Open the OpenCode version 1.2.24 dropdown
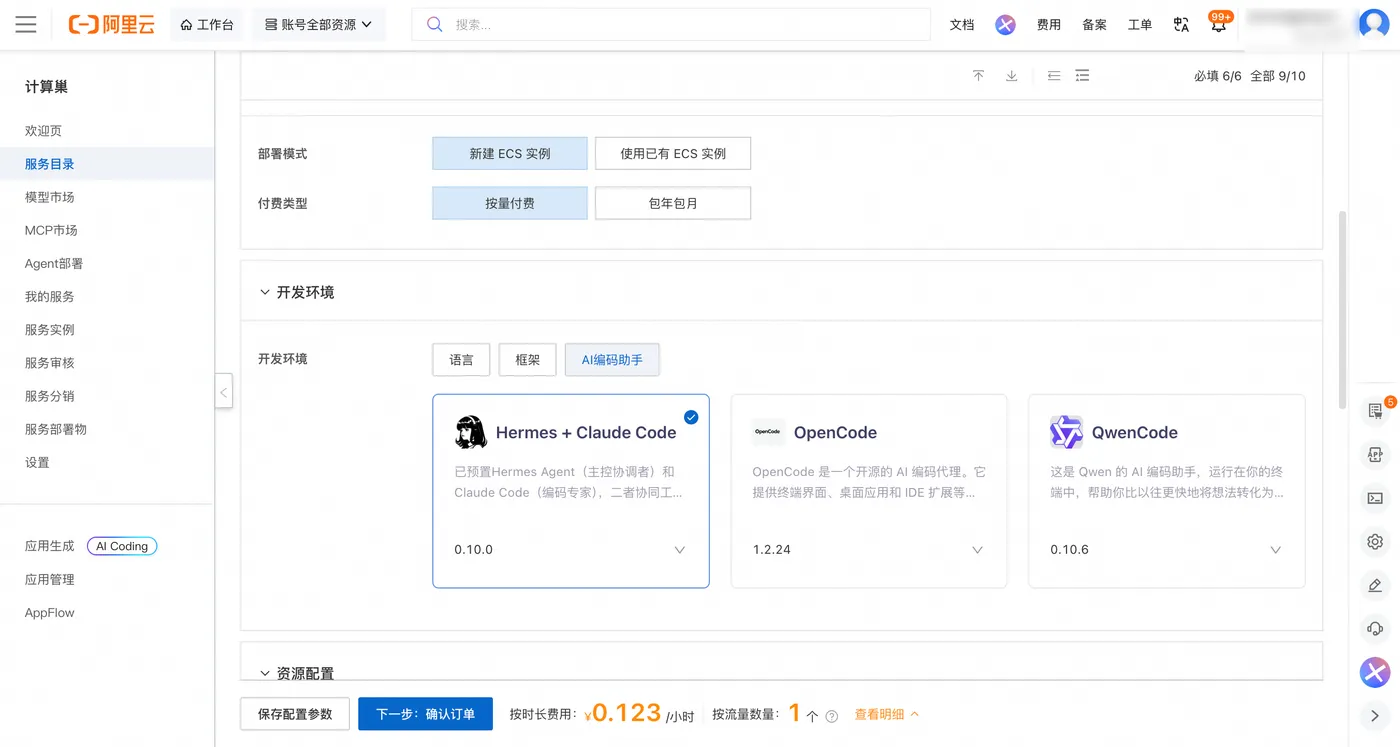Screen dimensions: 1400x747 [868, 550]
